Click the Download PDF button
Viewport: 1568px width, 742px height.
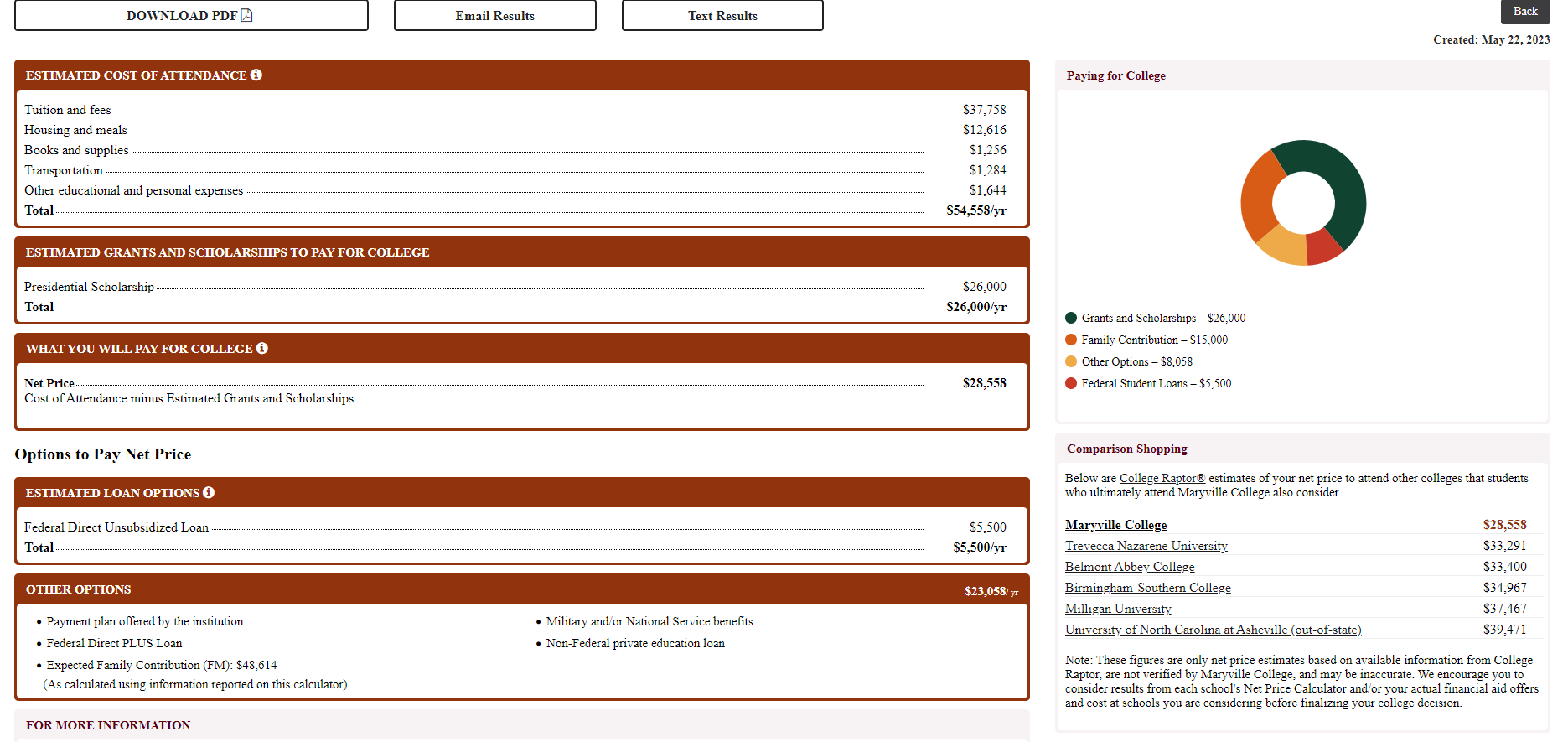[190, 16]
